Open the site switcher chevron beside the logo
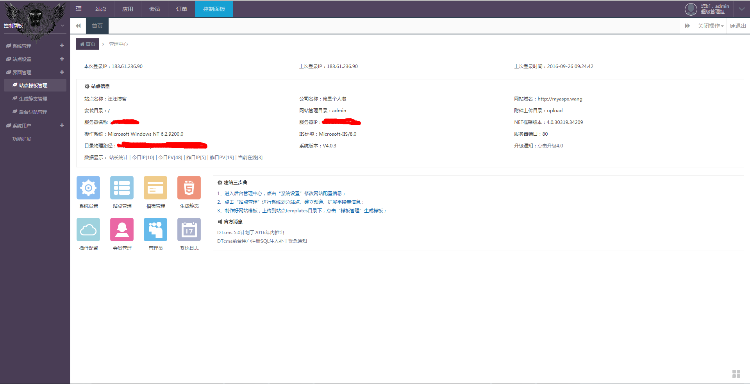 coord(63,26)
